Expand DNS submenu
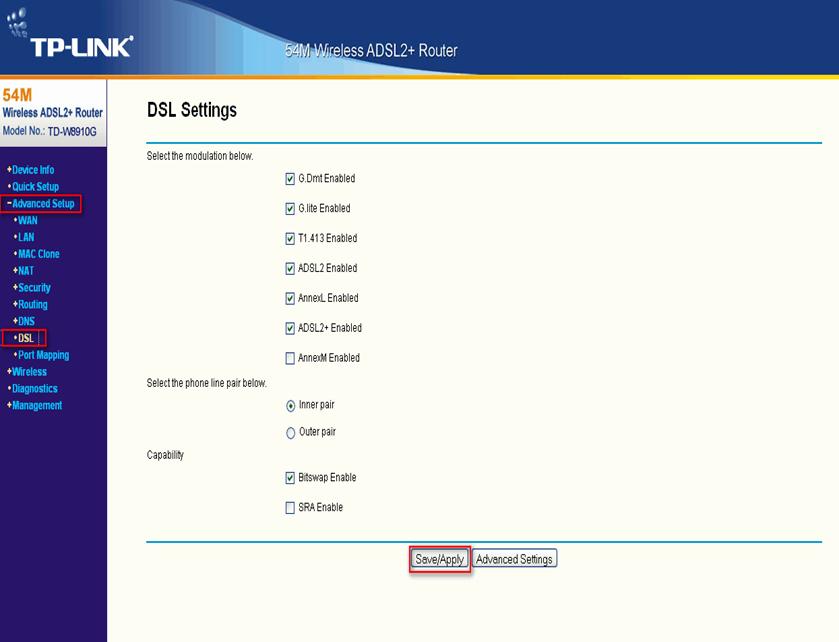The height and width of the screenshot is (642, 839). (24, 321)
